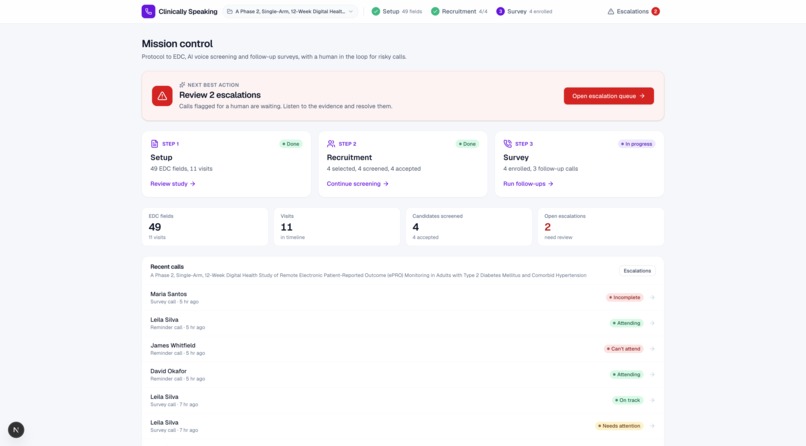
Task: Click the arrow on James Whitfield row
Action: [x=652, y=349]
